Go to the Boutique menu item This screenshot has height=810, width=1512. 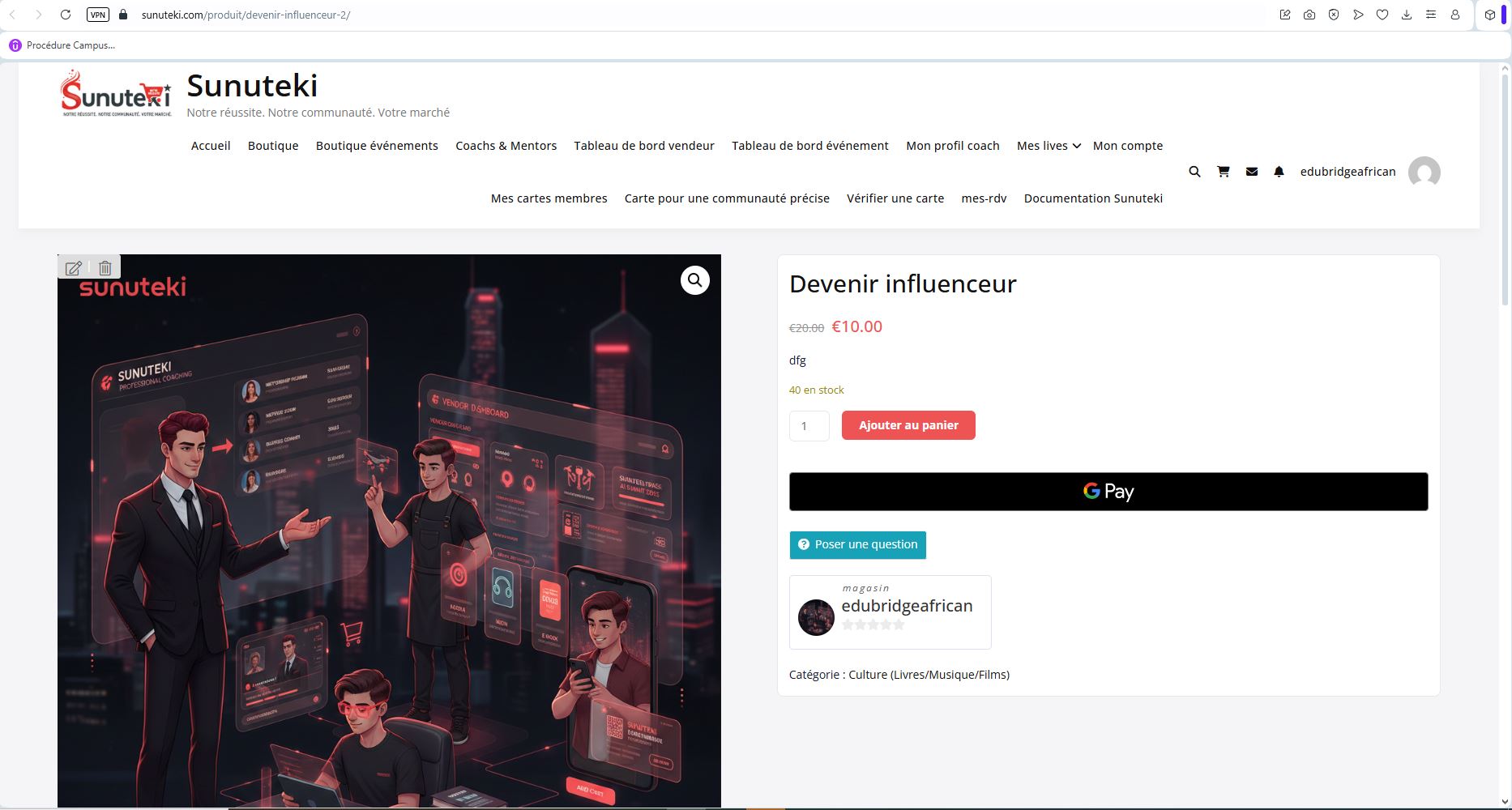[273, 146]
